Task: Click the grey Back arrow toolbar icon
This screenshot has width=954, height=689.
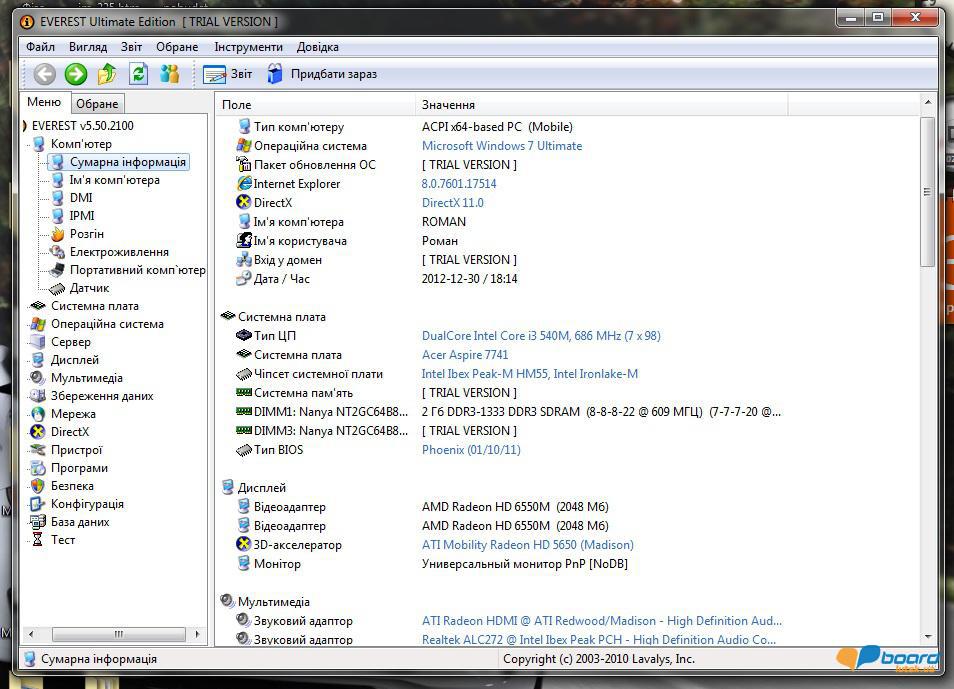Action: [44, 74]
